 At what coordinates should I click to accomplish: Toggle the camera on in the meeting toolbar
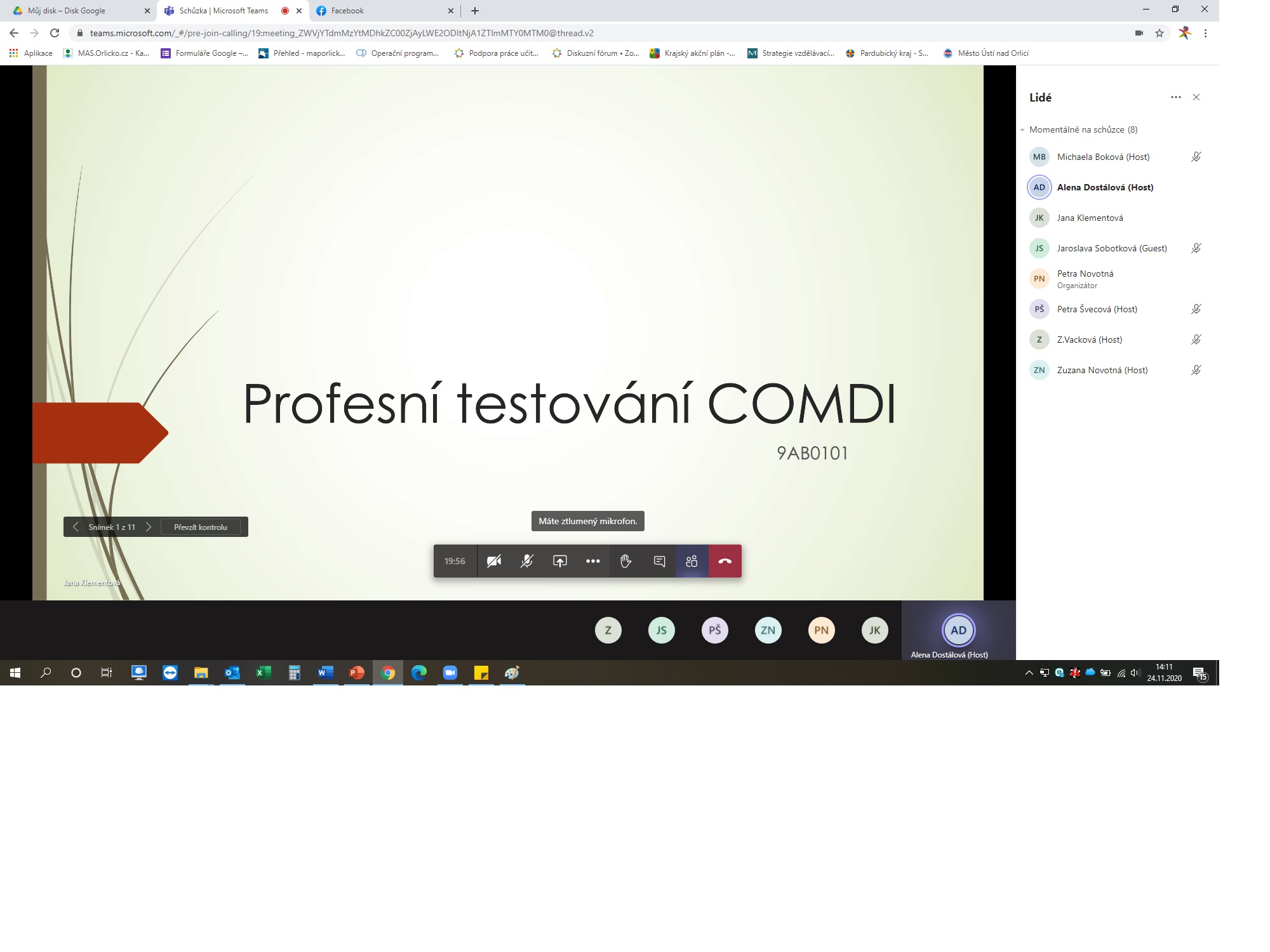pos(493,561)
